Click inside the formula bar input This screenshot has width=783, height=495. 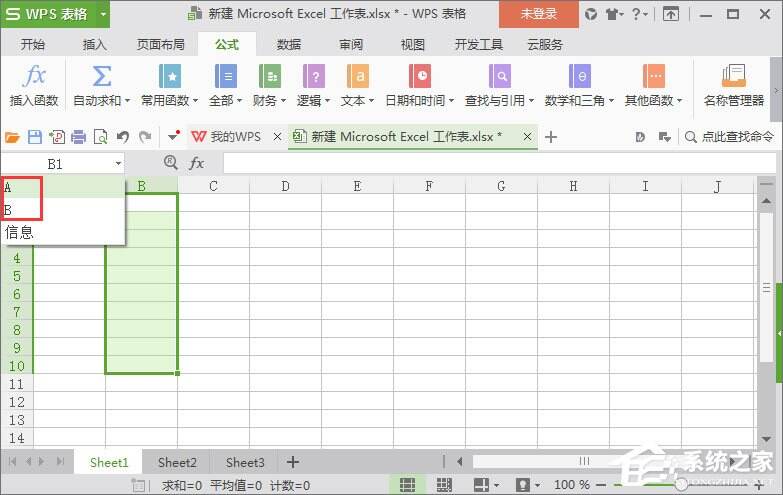coord(499,163)
